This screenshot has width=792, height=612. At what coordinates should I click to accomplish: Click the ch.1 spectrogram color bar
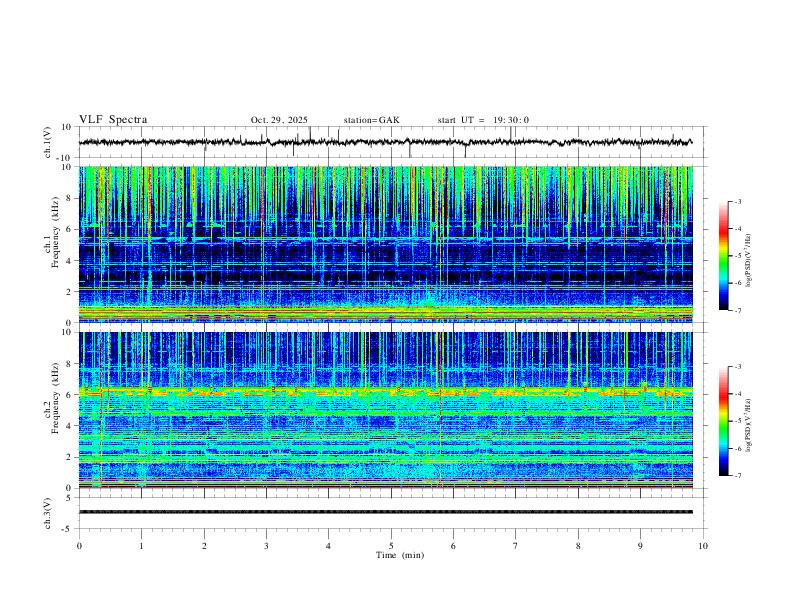(x=723, y=256)
